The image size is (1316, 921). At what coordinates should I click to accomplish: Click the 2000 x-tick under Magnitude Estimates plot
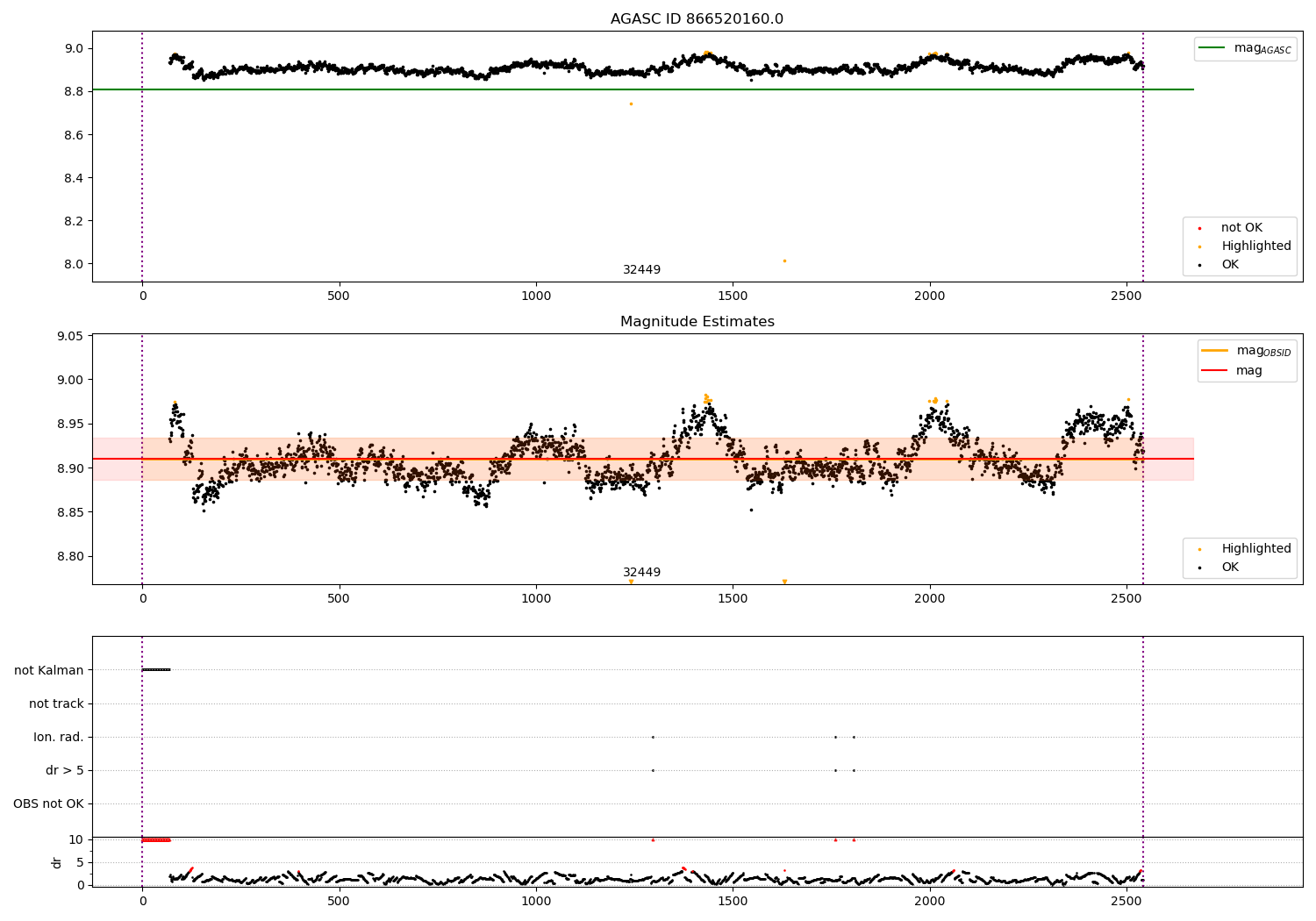click(x=930, y=598)
